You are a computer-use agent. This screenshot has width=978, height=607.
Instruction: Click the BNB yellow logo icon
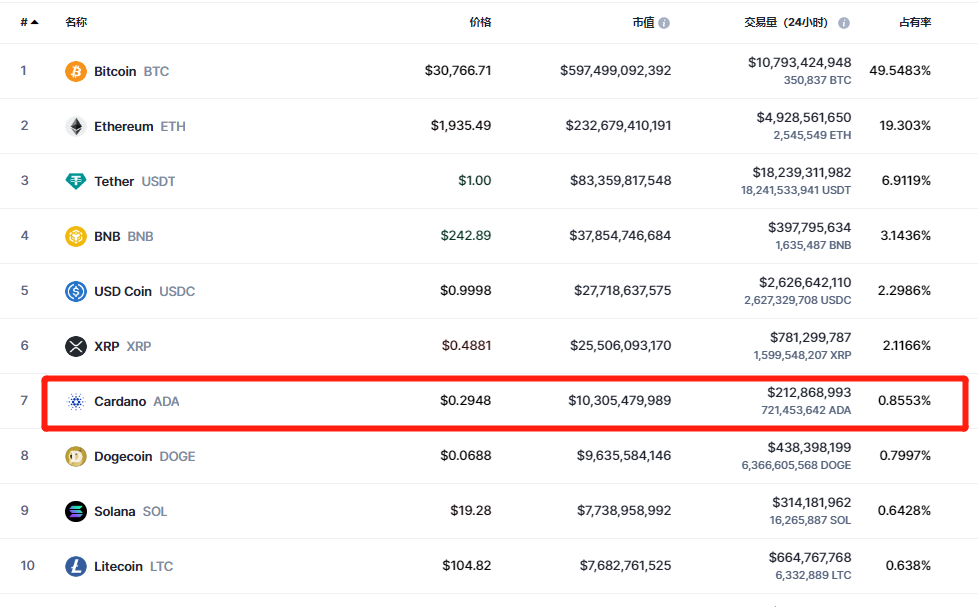[76, 236]
